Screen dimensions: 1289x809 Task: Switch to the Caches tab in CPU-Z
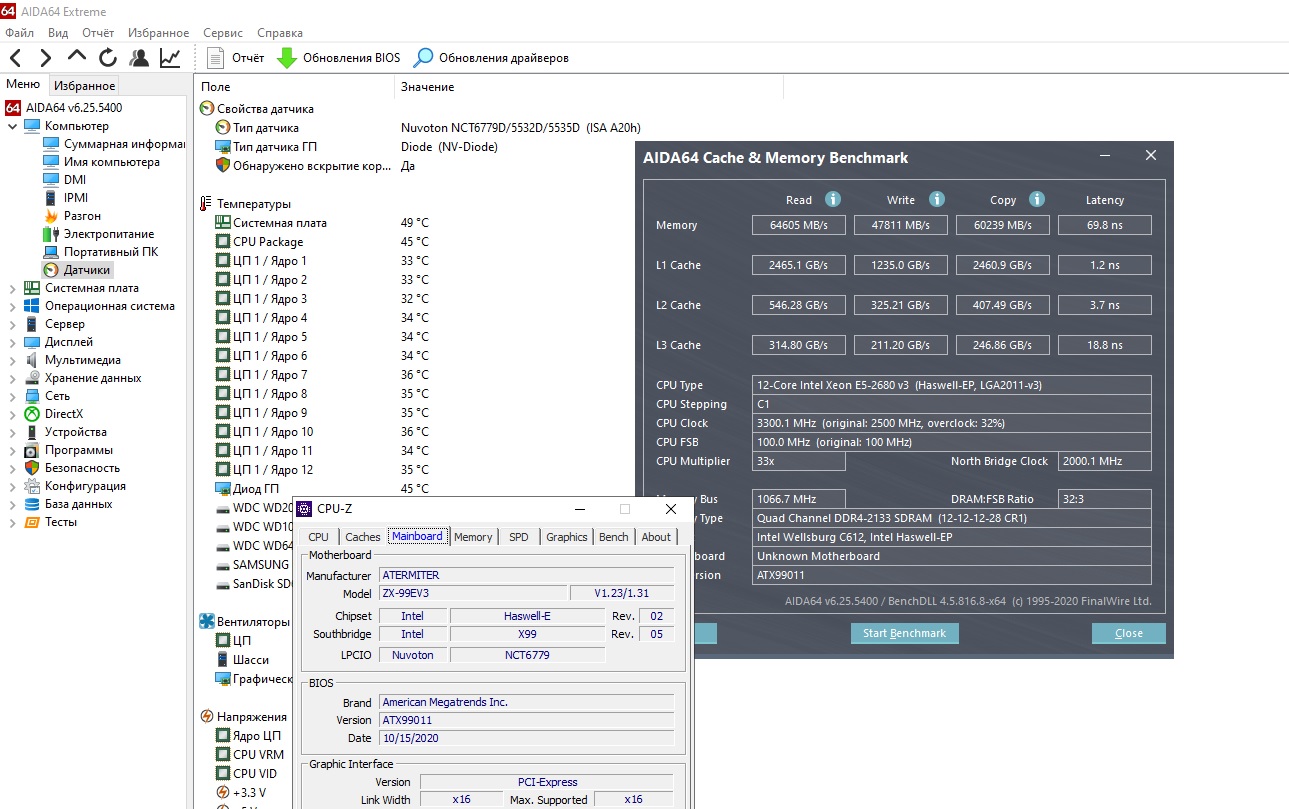click(362, 537)
